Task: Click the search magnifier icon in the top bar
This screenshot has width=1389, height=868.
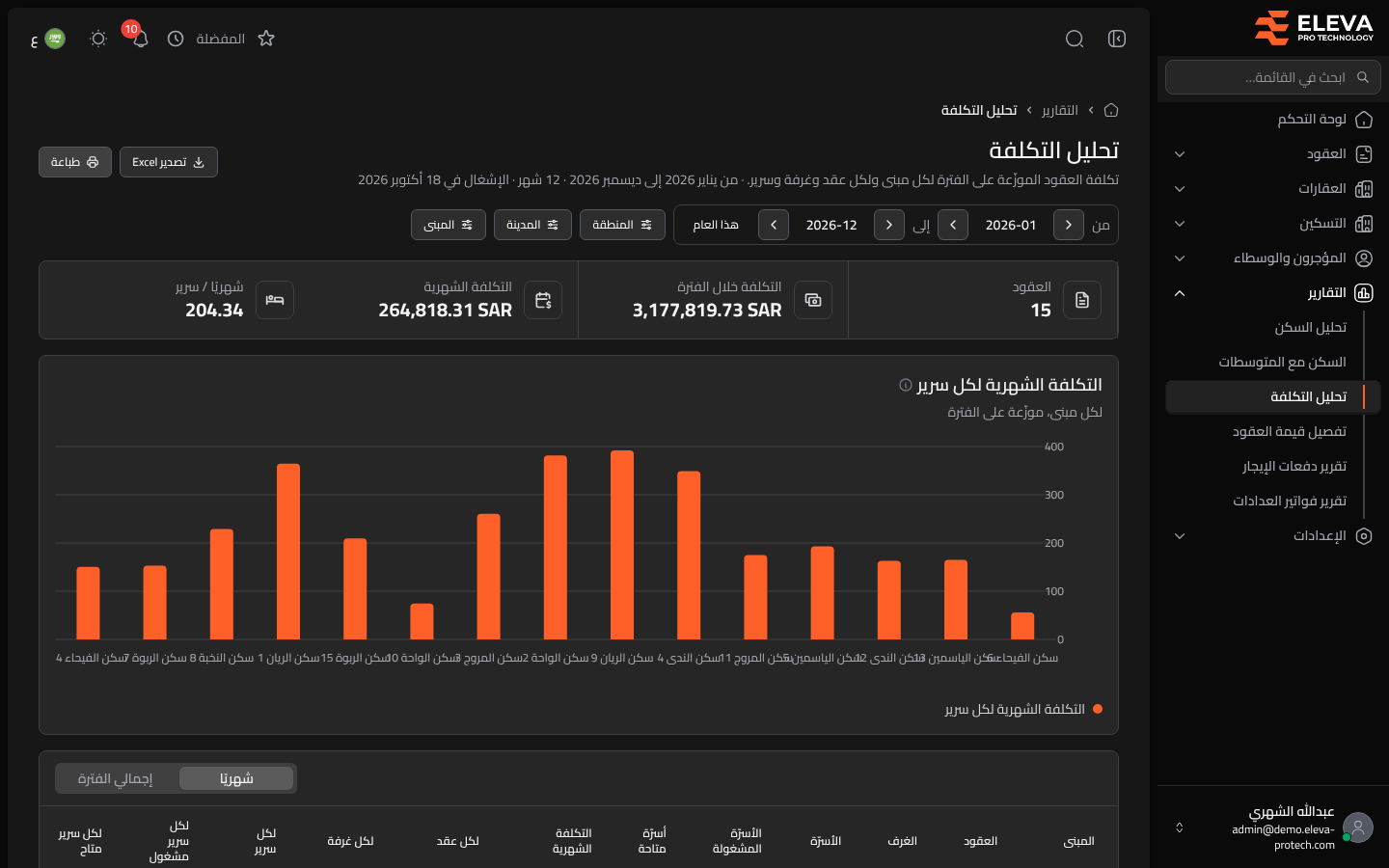Action: pos(1075,39)
